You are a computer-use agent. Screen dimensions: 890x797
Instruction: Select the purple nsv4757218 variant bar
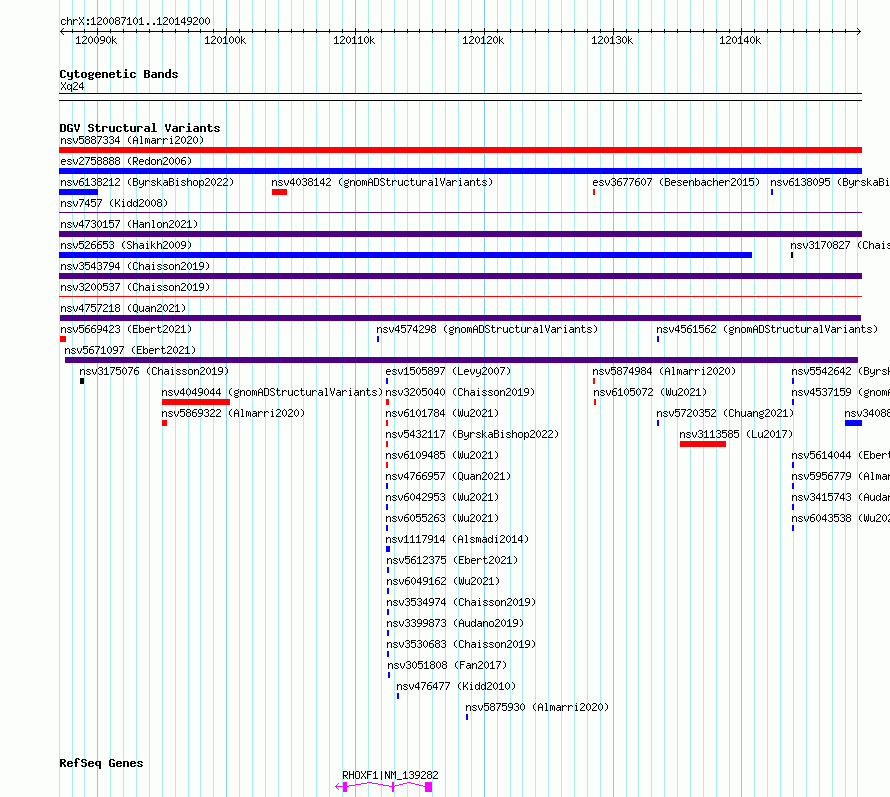(x=460, y=318)
